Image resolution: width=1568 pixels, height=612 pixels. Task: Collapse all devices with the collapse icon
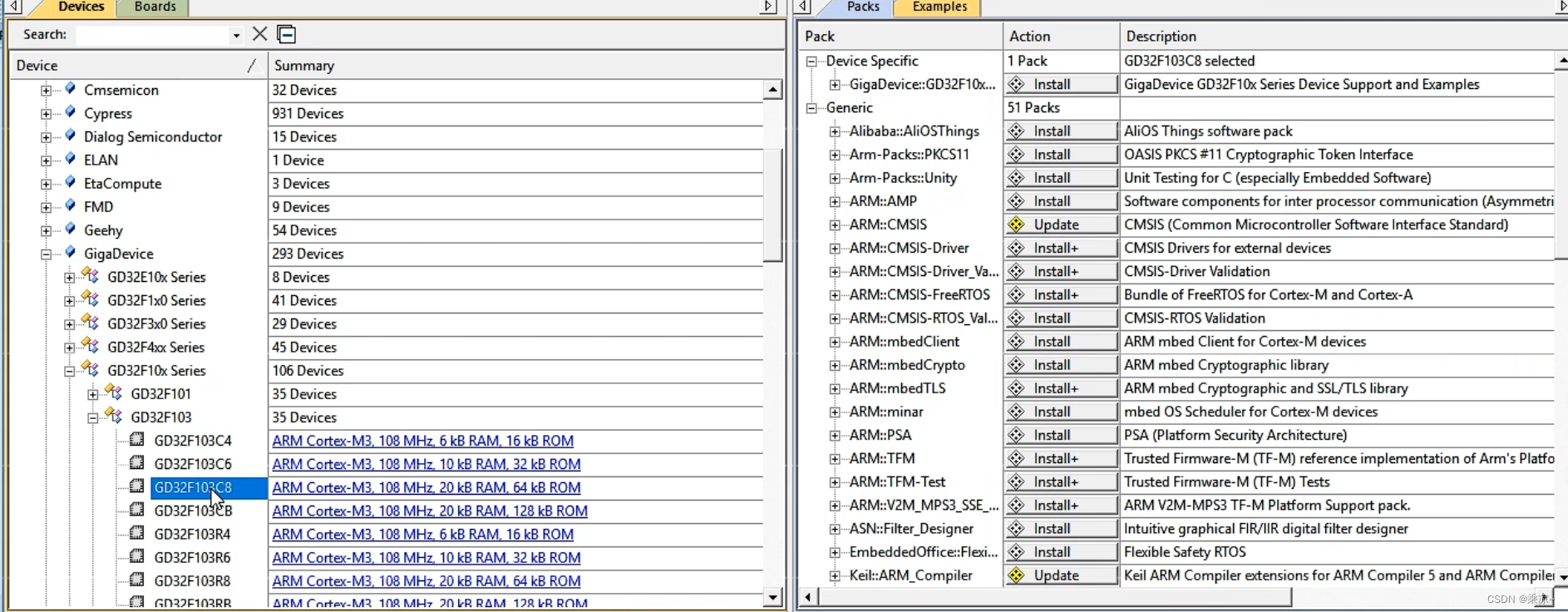pyautogui.click(x=287, y=34)
